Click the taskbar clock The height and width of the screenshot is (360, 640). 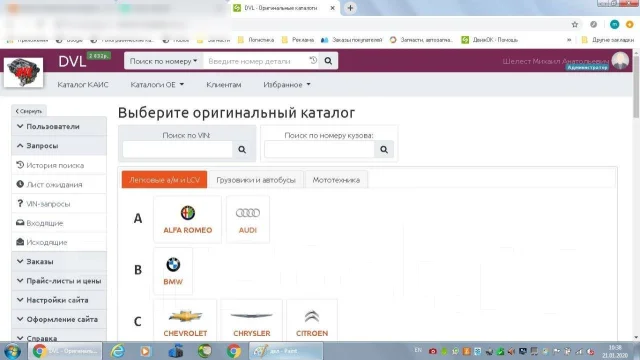[615, 351]
